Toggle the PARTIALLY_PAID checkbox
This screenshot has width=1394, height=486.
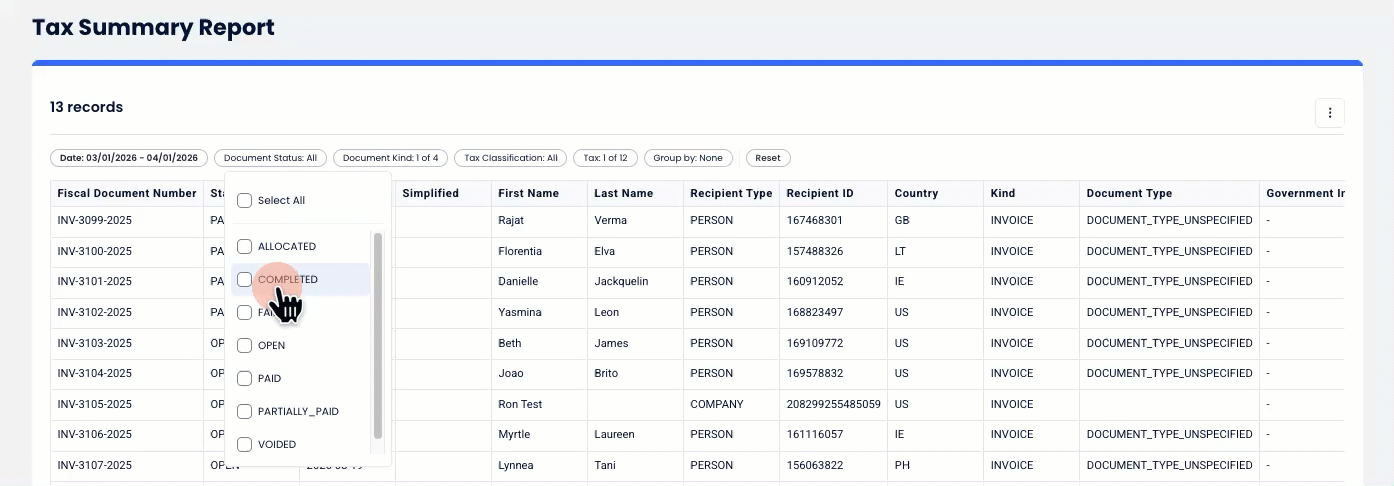point(244,411)
